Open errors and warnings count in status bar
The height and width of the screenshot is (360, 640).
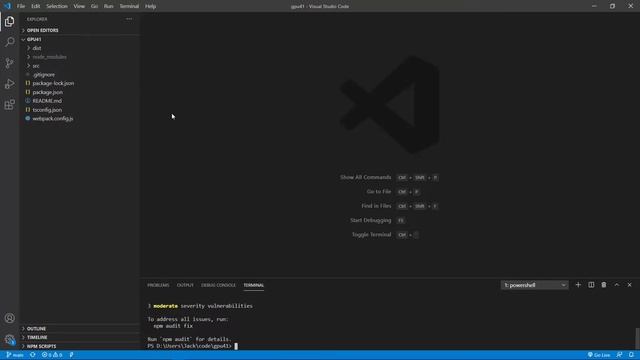pyautogui.click(x=52, y=355)
